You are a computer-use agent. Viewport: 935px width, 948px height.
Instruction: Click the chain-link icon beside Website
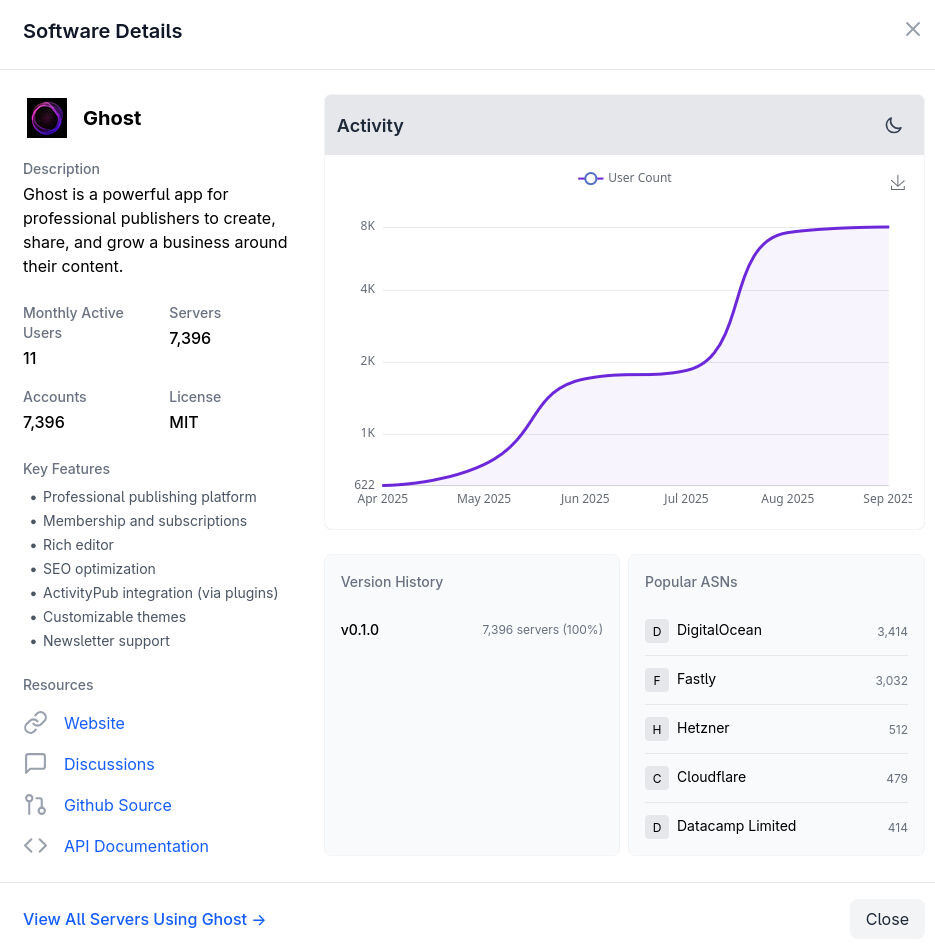(36, 723)
